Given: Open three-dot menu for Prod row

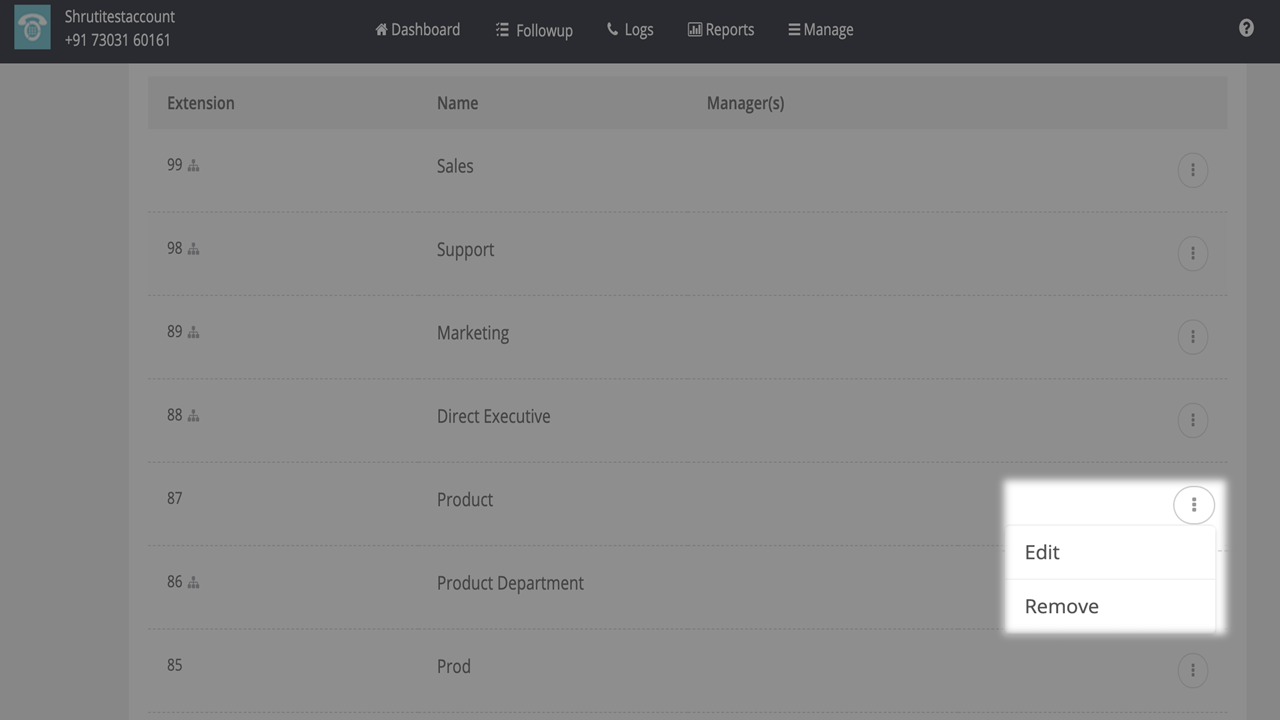Looking at the screenshot, I should pos(1192,670).
